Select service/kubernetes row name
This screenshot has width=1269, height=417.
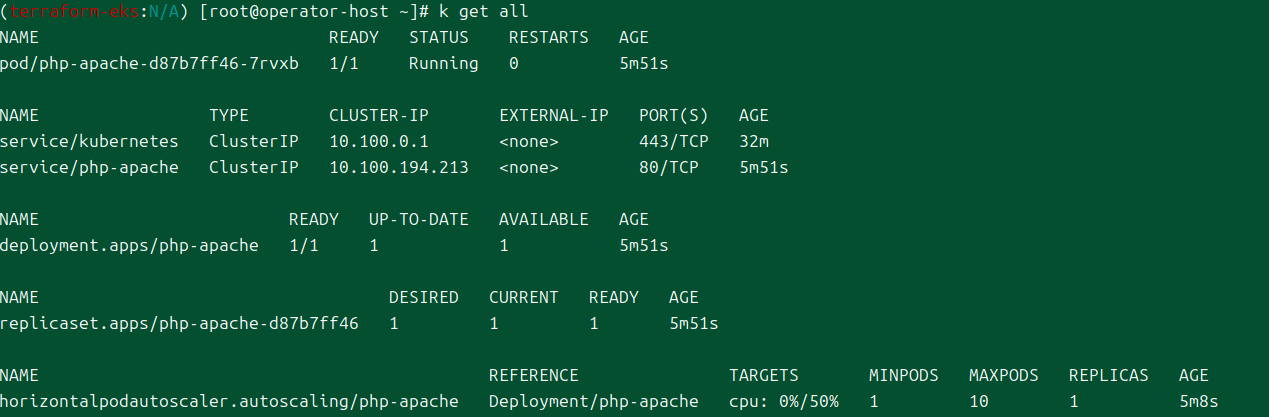[89, 142]
